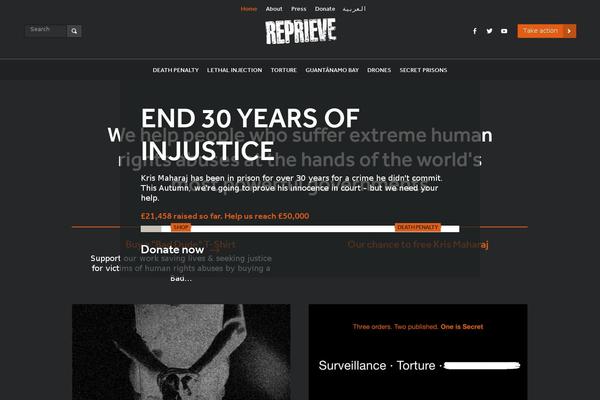This screenshot has width=600, height=400.
Task: Open Reprieve's Twitter icon
Action: pyautogui.click(x=489, y=31)
